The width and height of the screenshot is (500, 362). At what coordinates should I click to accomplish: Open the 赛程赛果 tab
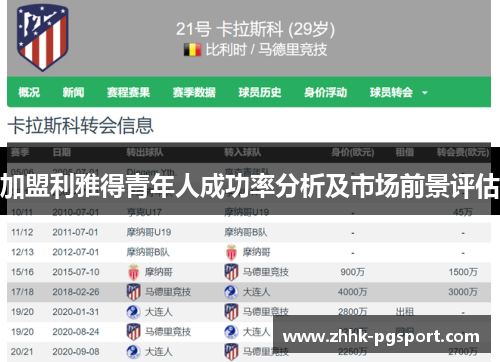pos(128,92)
